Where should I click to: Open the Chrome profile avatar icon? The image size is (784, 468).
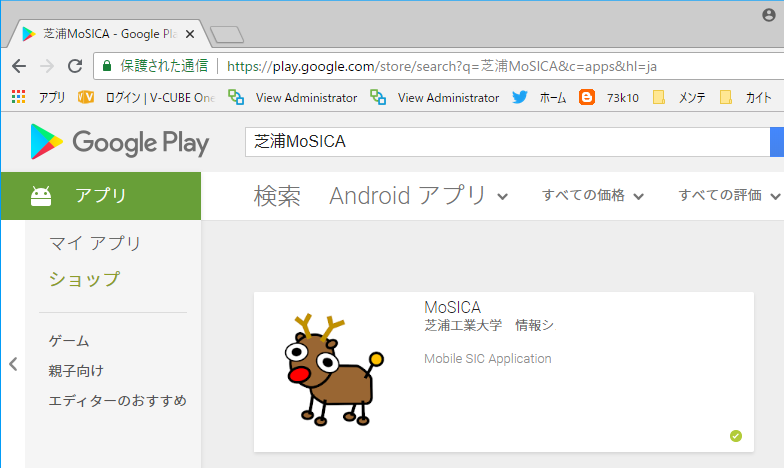click(768, 15)
